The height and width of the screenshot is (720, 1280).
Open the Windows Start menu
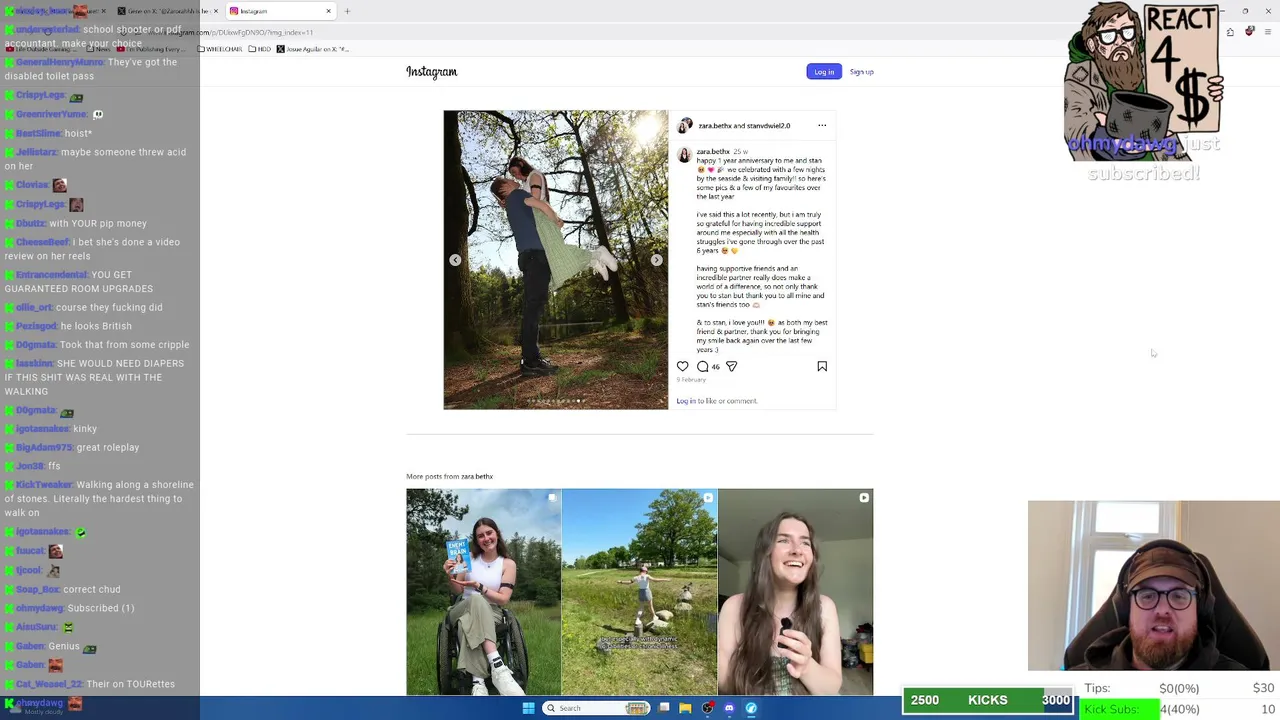point(528,708)
